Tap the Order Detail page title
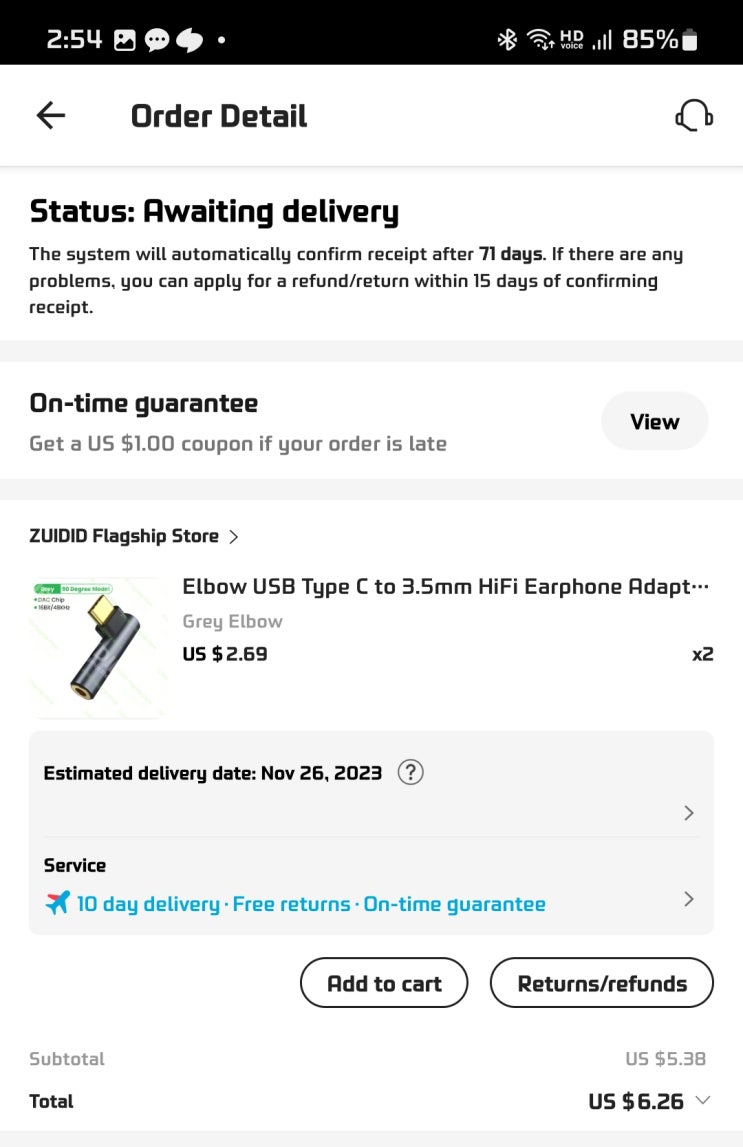The image size is (743, 1147). [x=218, y=116]
